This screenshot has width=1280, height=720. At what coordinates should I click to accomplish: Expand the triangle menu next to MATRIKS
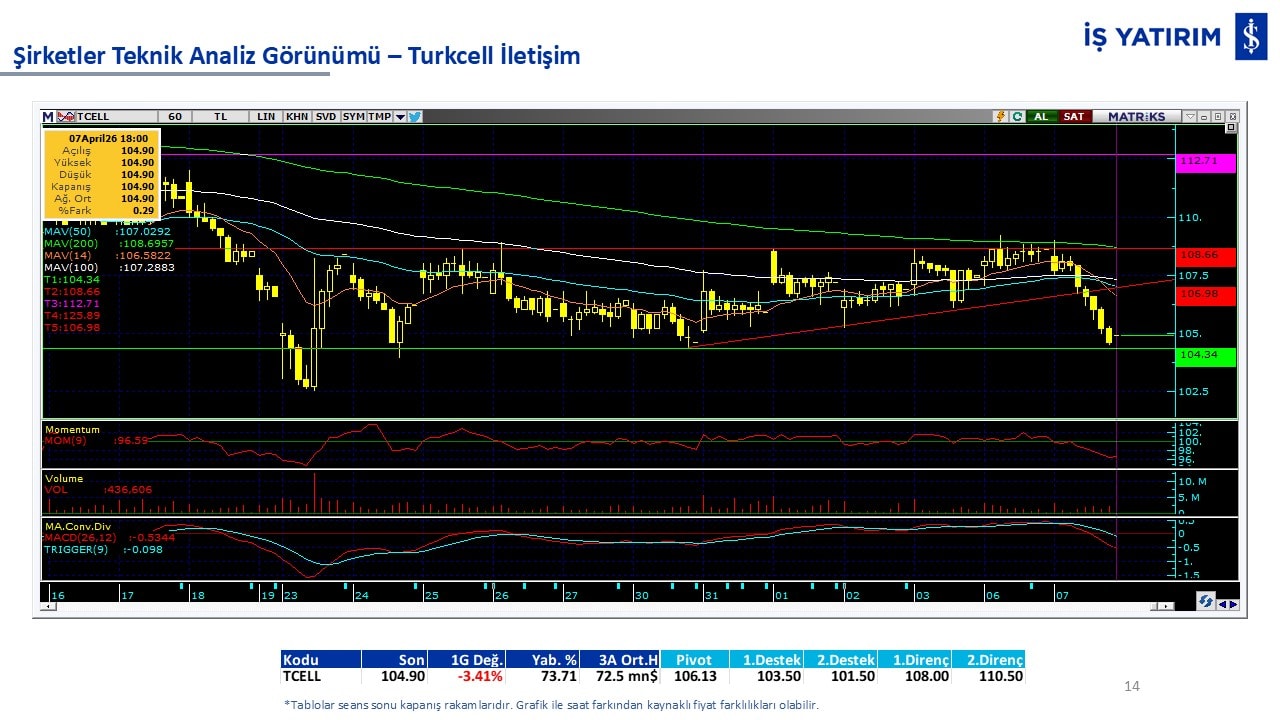click(x=1189, y=117)
